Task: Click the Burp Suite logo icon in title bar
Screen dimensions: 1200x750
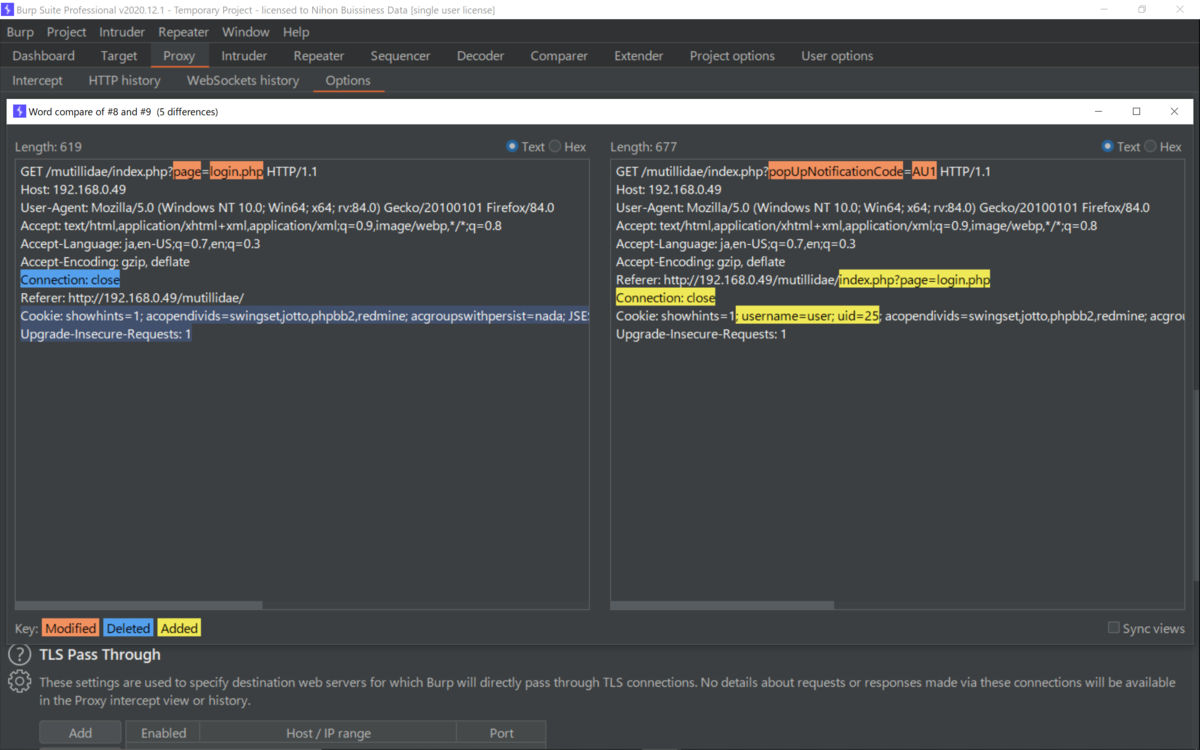Action: (x=8, y=10)
